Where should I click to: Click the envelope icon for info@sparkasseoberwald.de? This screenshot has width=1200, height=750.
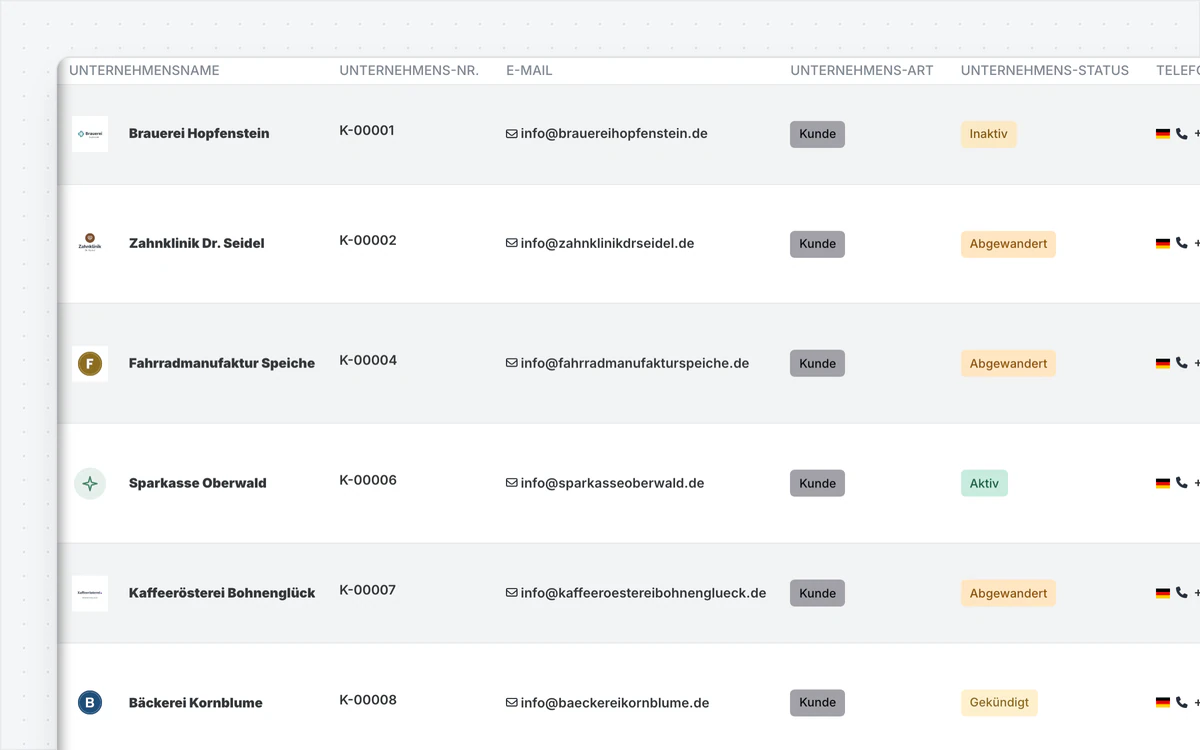click(512, 484)
